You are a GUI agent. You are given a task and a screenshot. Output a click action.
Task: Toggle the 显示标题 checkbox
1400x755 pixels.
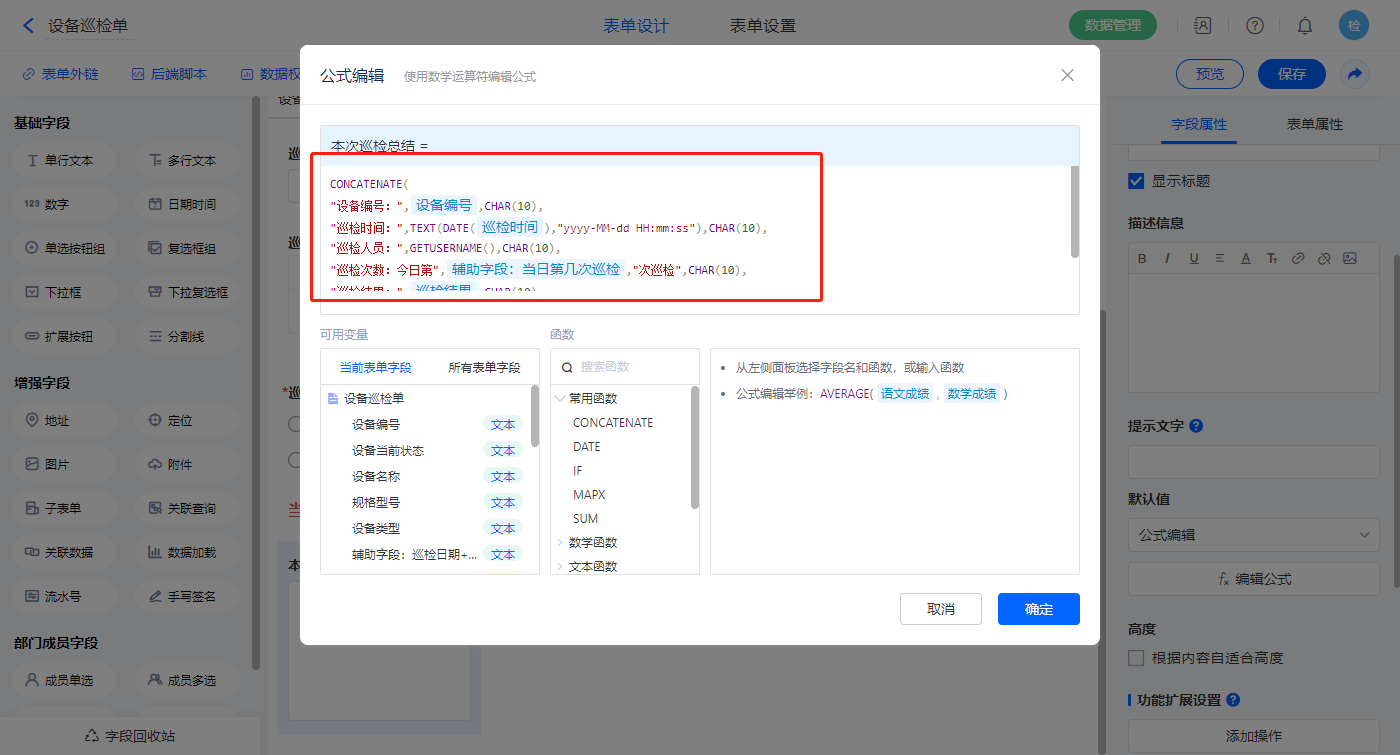pyautogui.click(x=1136, y=181)
